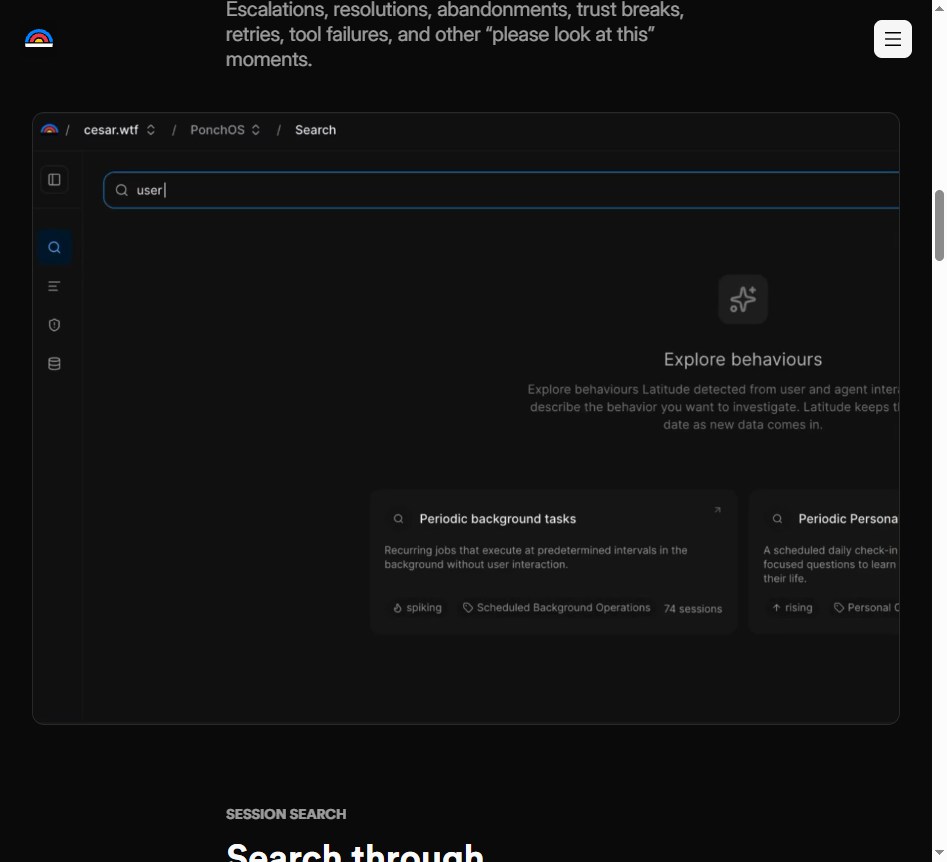Click the rising trend tag
This screenshot has height=862, width=947.
click(x=792, y=608)
